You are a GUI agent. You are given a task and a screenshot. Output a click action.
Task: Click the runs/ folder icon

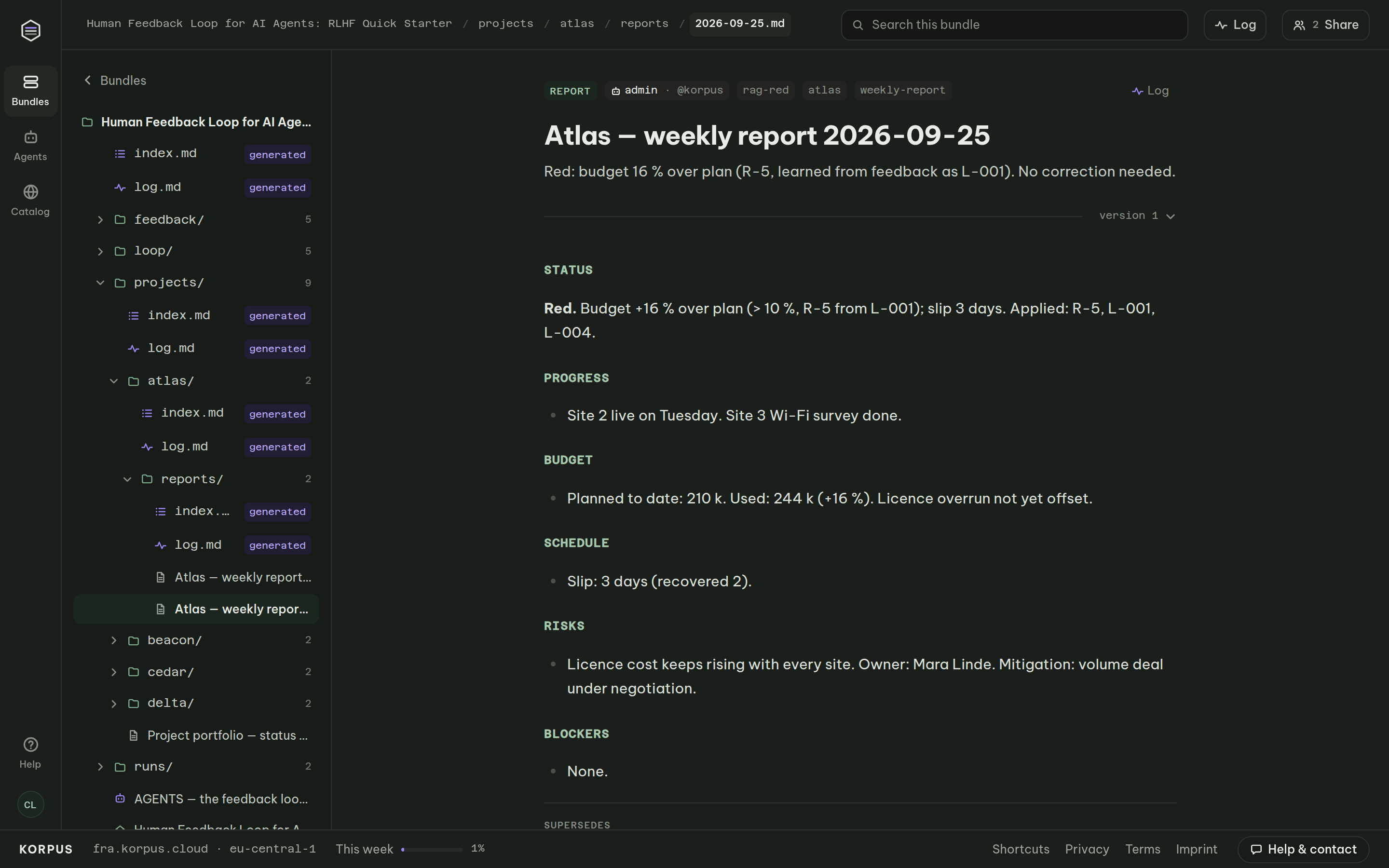point(120,766)
